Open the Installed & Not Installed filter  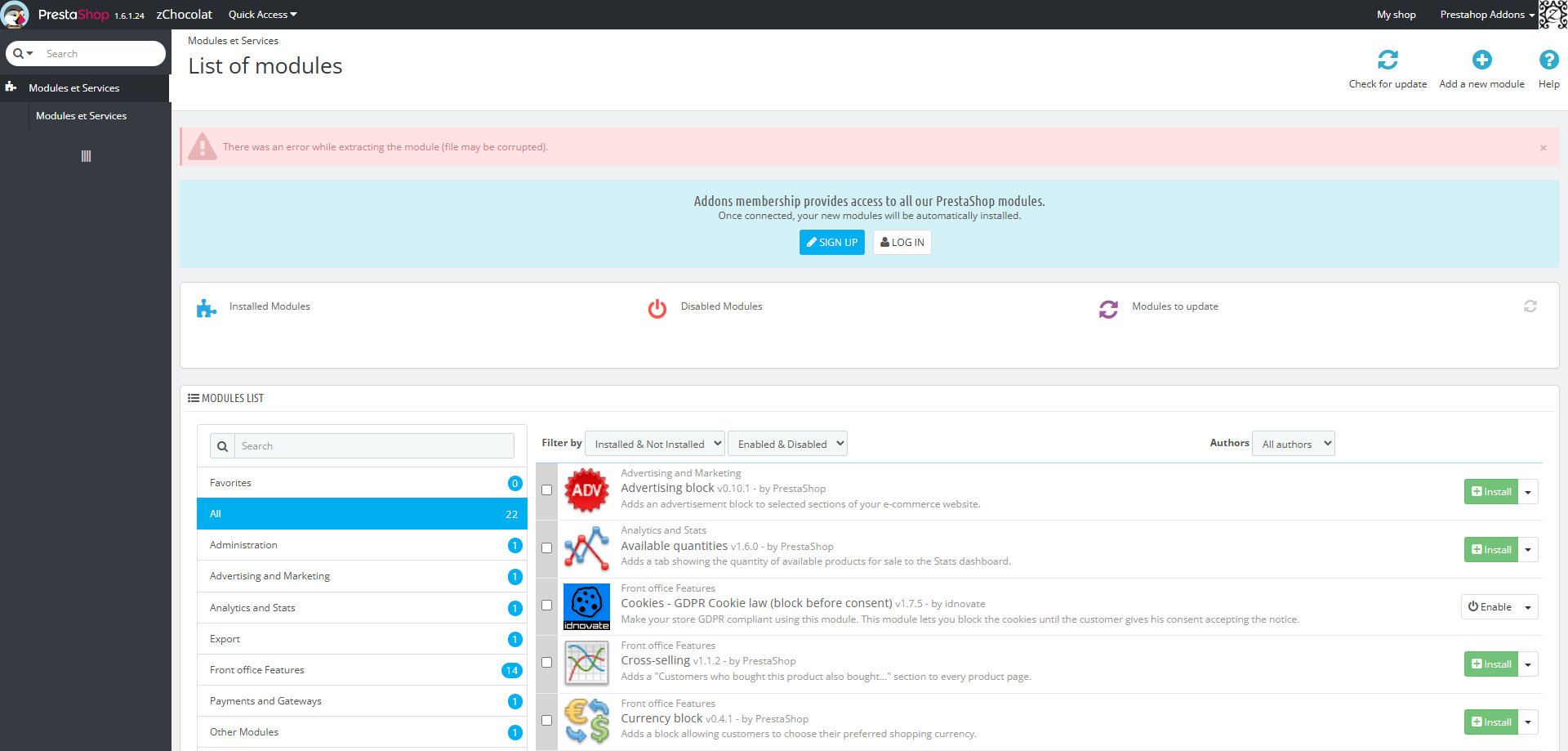tap(655, 444)
